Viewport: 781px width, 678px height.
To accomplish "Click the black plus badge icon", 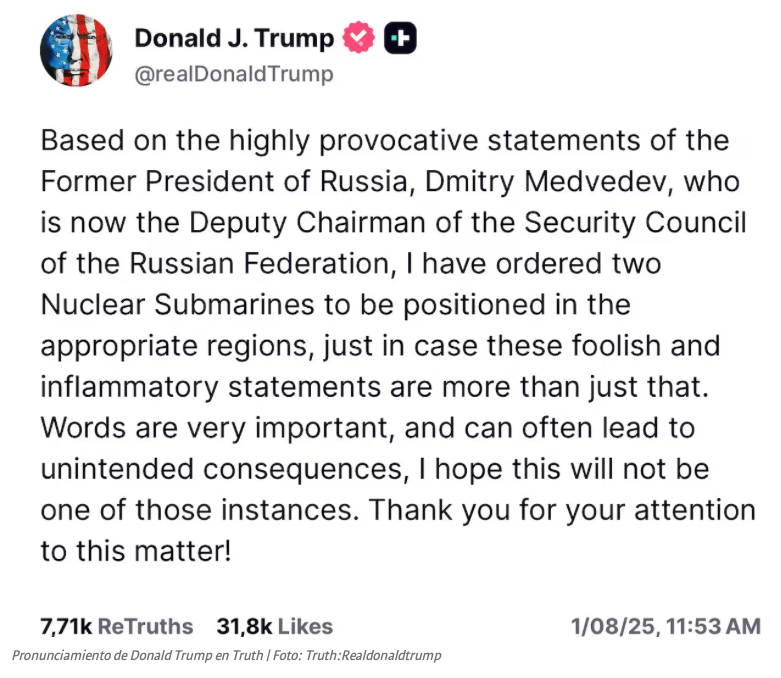I will pyautogui.click(x=400, y=38).
